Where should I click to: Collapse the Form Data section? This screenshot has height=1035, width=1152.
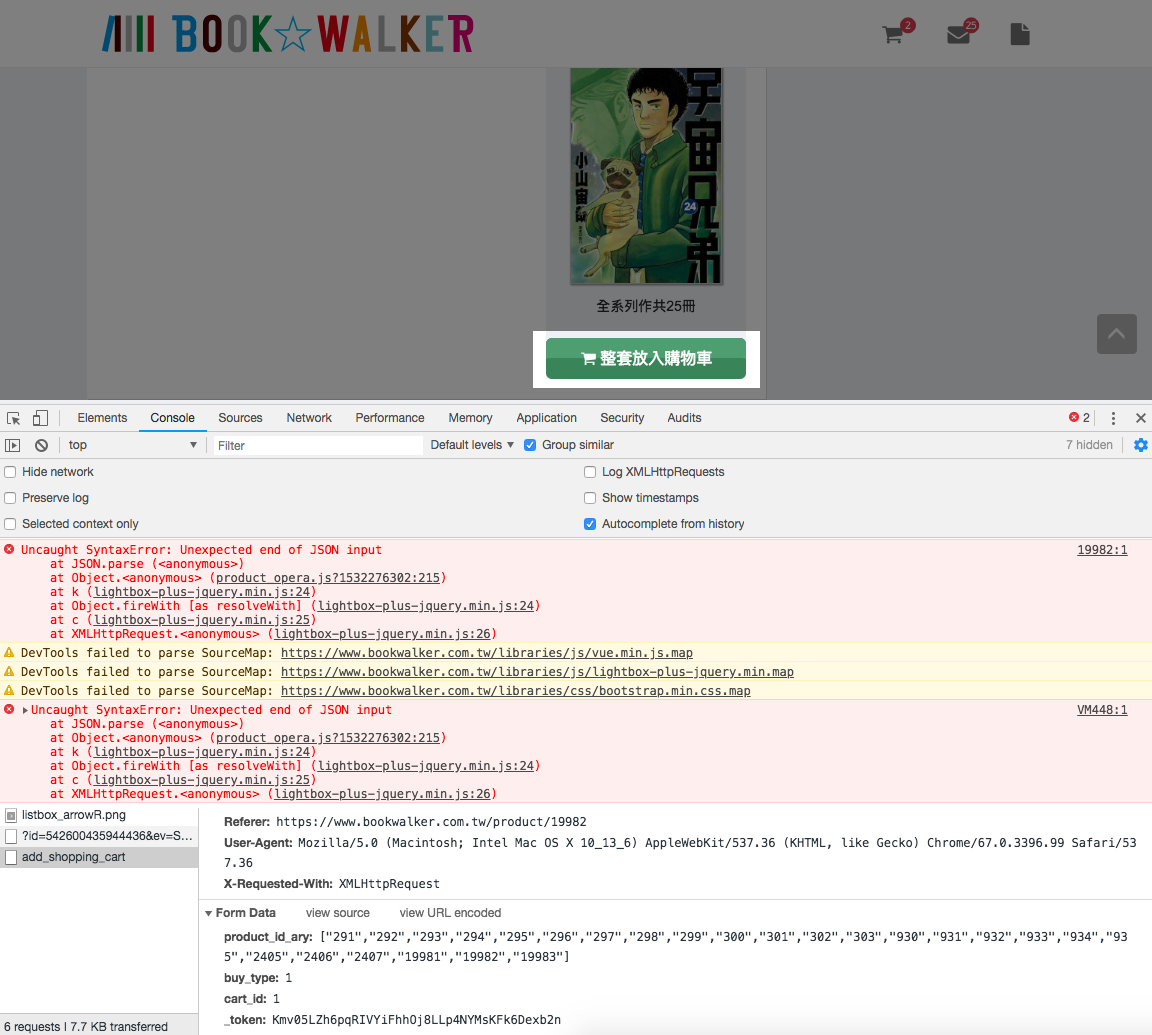click(x=209, y=913)
